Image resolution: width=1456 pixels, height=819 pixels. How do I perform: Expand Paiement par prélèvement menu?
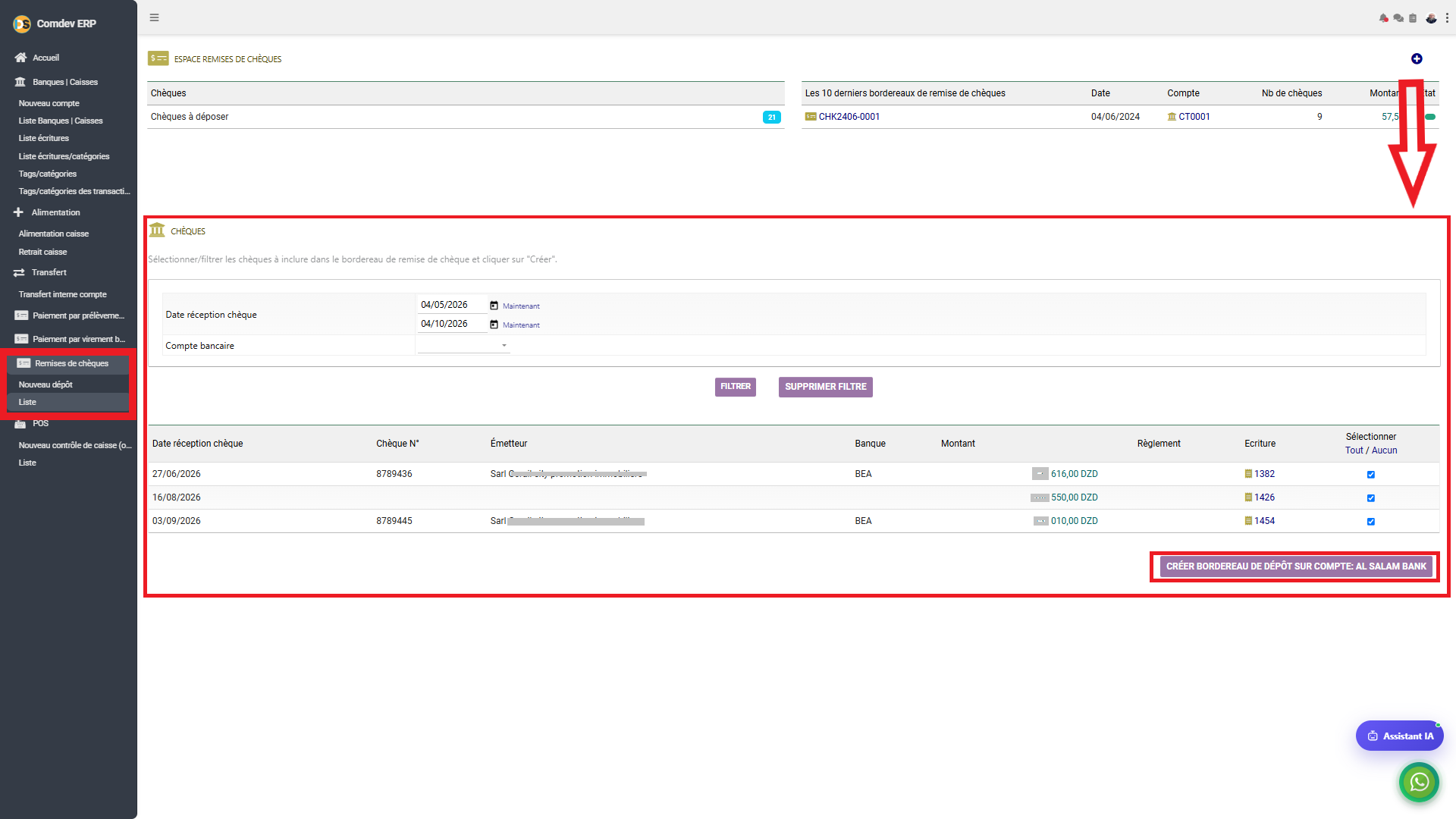pos(77,315)
